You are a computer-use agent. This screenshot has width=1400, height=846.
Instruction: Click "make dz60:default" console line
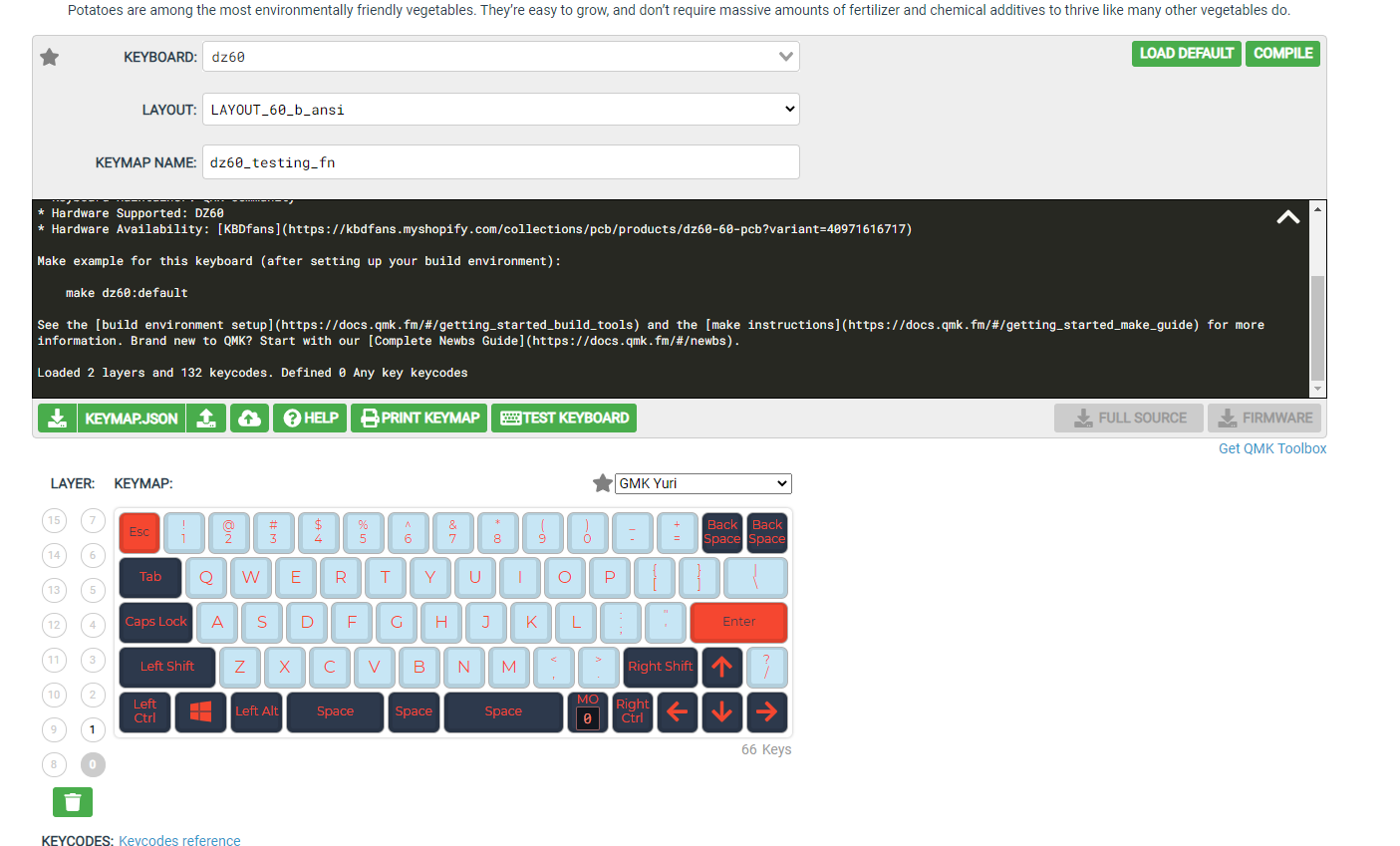point(127,293)
